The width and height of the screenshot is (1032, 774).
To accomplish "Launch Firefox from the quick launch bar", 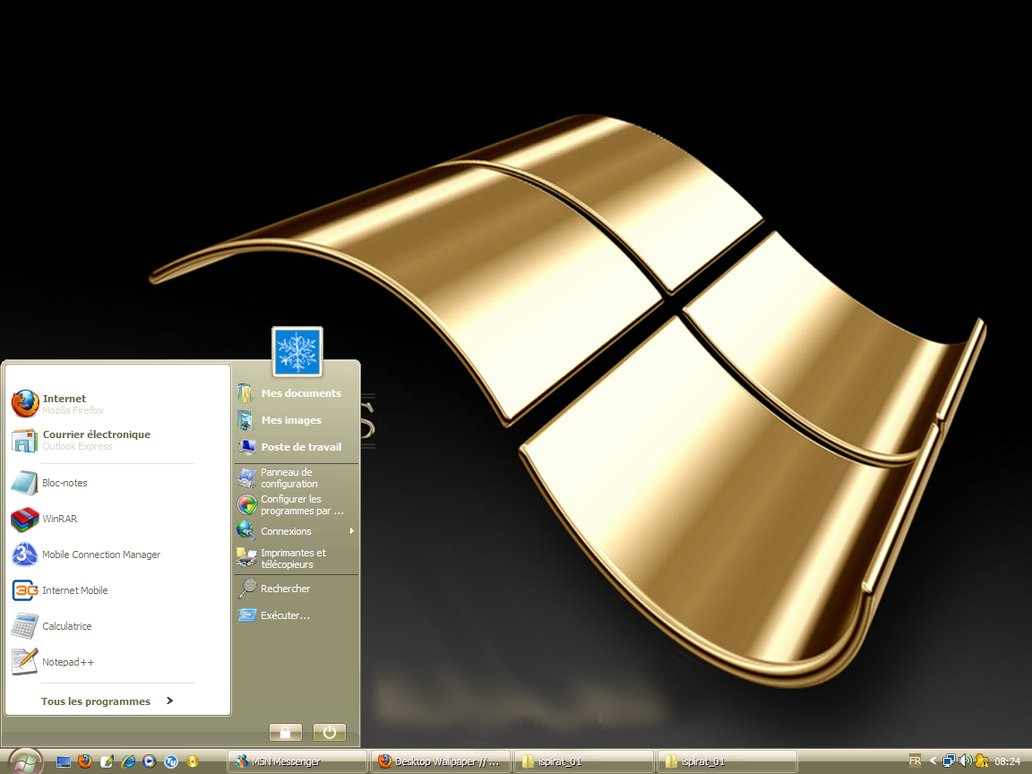I will click(x=85, y=761).
